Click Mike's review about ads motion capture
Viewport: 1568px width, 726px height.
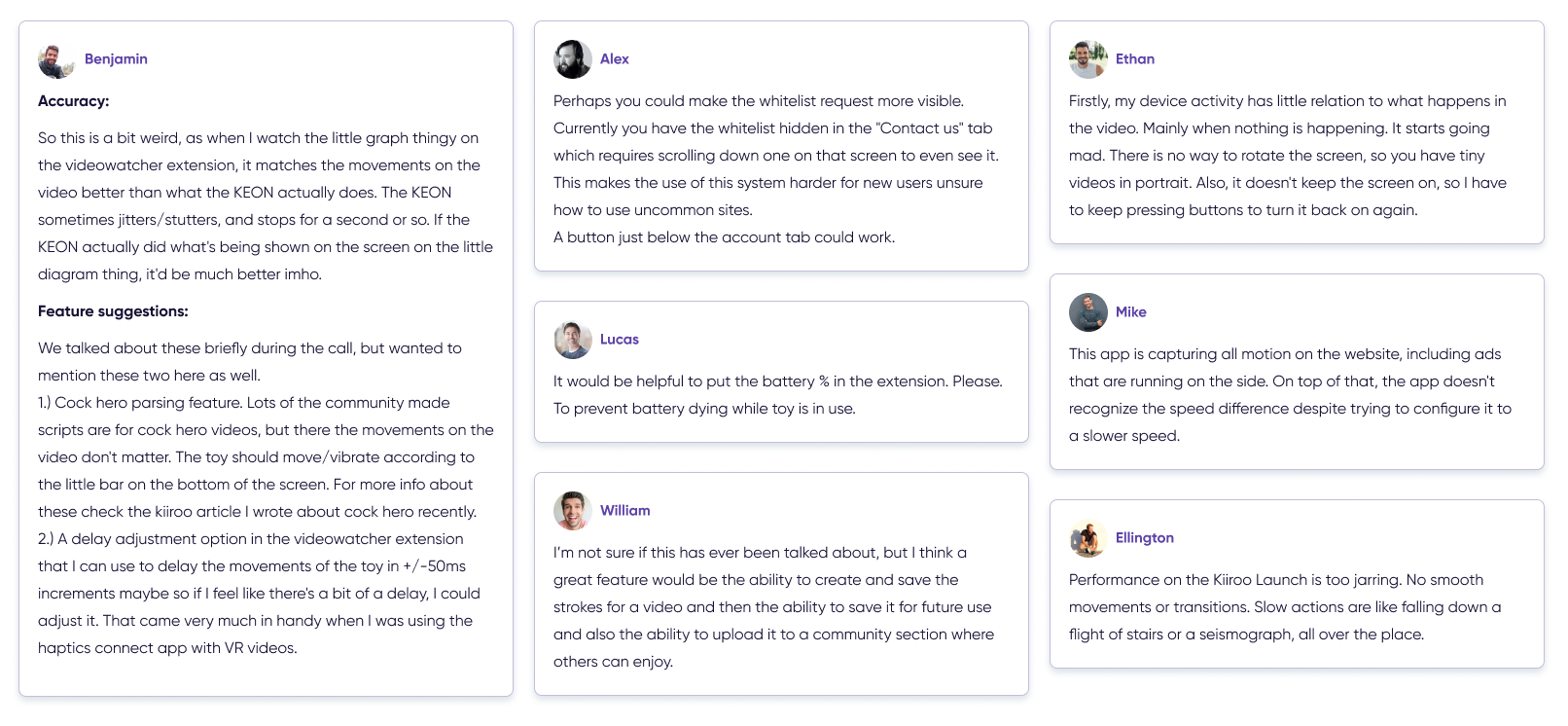1289,395
